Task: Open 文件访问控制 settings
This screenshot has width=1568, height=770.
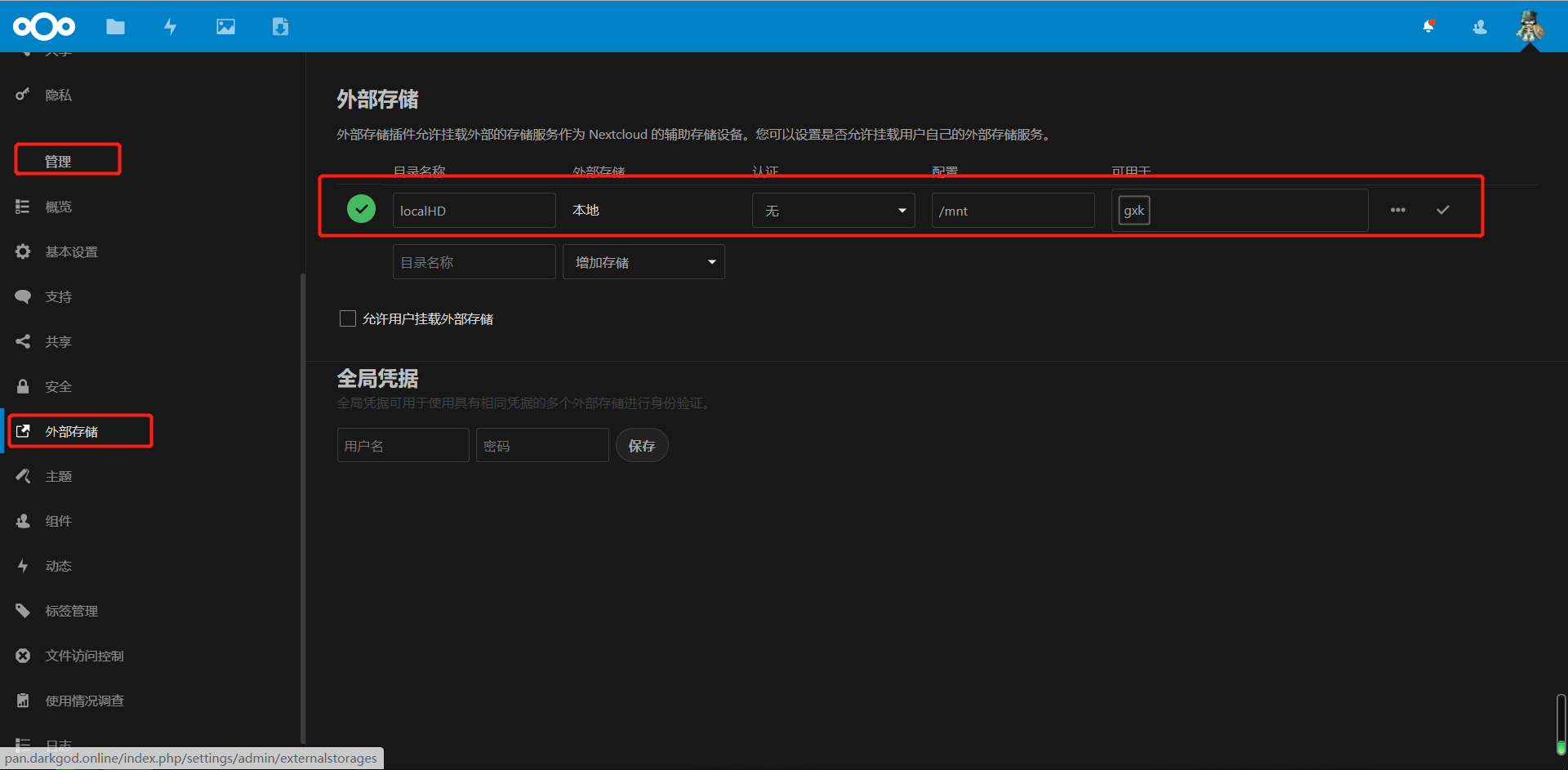Action: point(85,657)
